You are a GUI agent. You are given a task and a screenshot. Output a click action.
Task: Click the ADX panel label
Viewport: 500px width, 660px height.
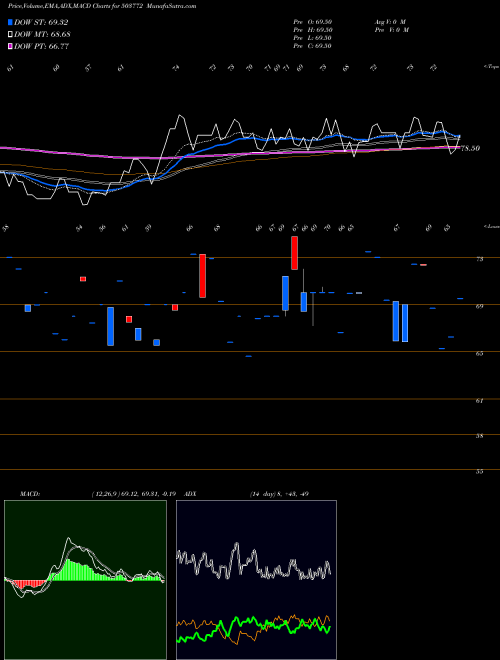coord(190,494)
